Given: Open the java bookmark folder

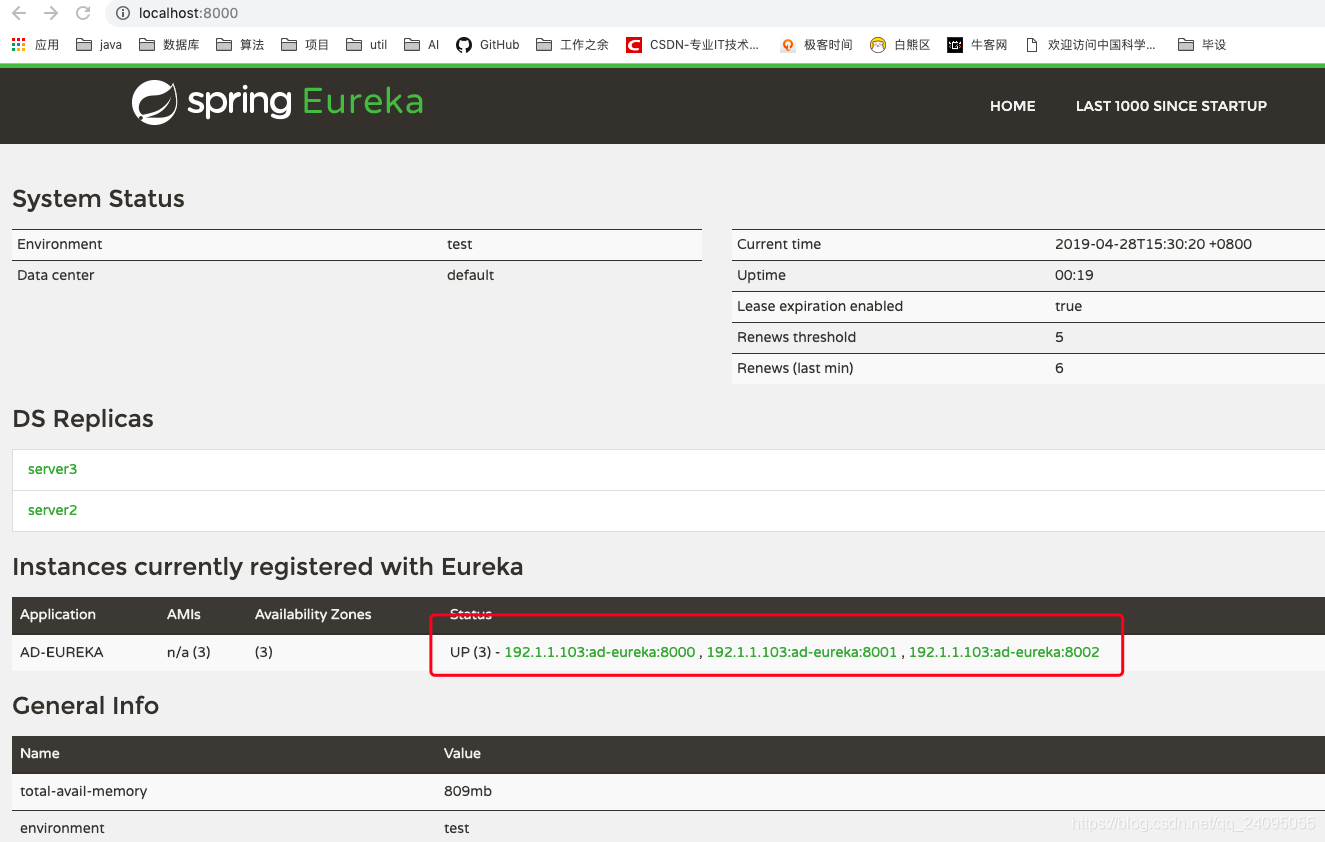Looking at the screenshot, I should tap(99, 45).
